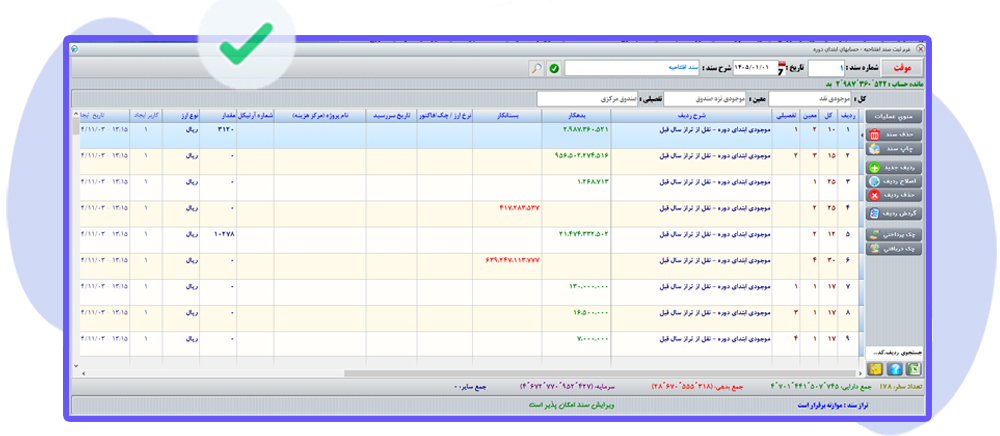Sort by 'بدهکار' column header
This screenshot has height=436, width=1000.
tap(576, 116)
